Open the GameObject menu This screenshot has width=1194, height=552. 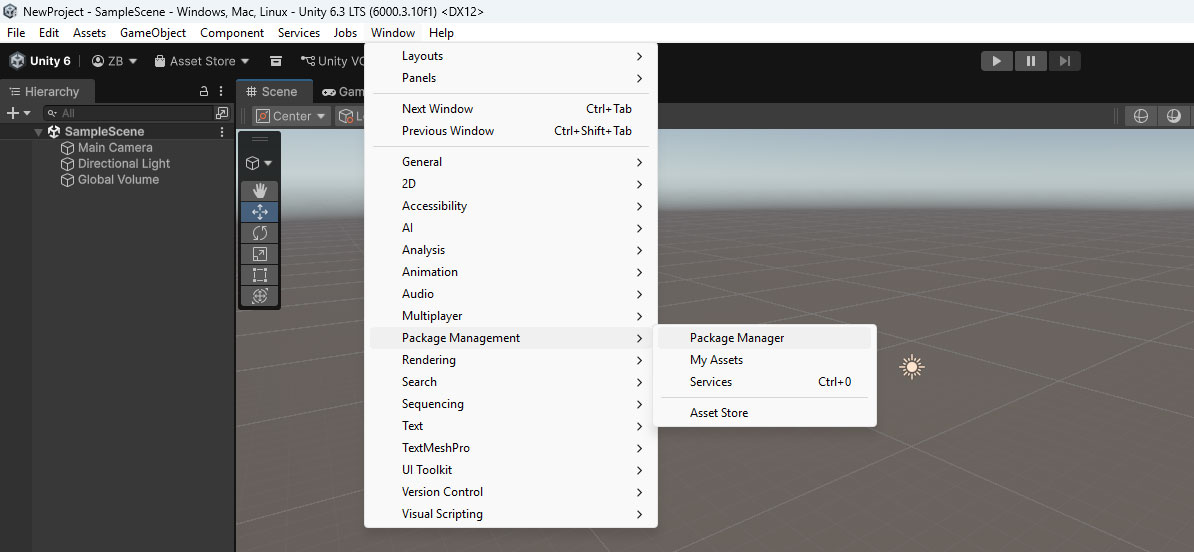tap(153, 33)
